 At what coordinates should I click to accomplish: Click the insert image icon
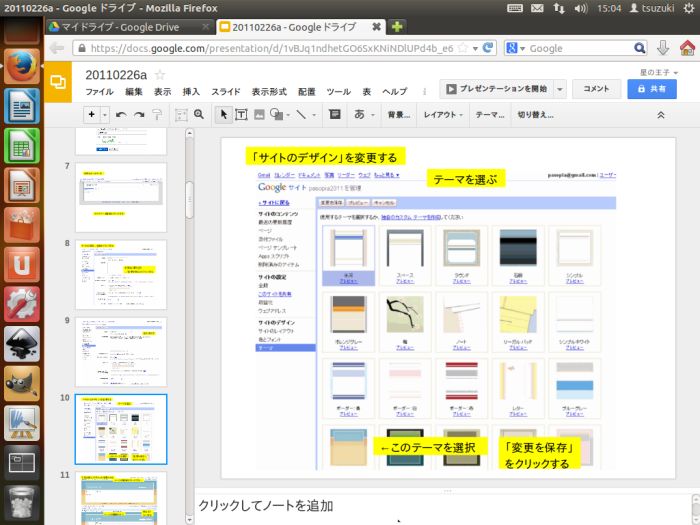point(258,115)
